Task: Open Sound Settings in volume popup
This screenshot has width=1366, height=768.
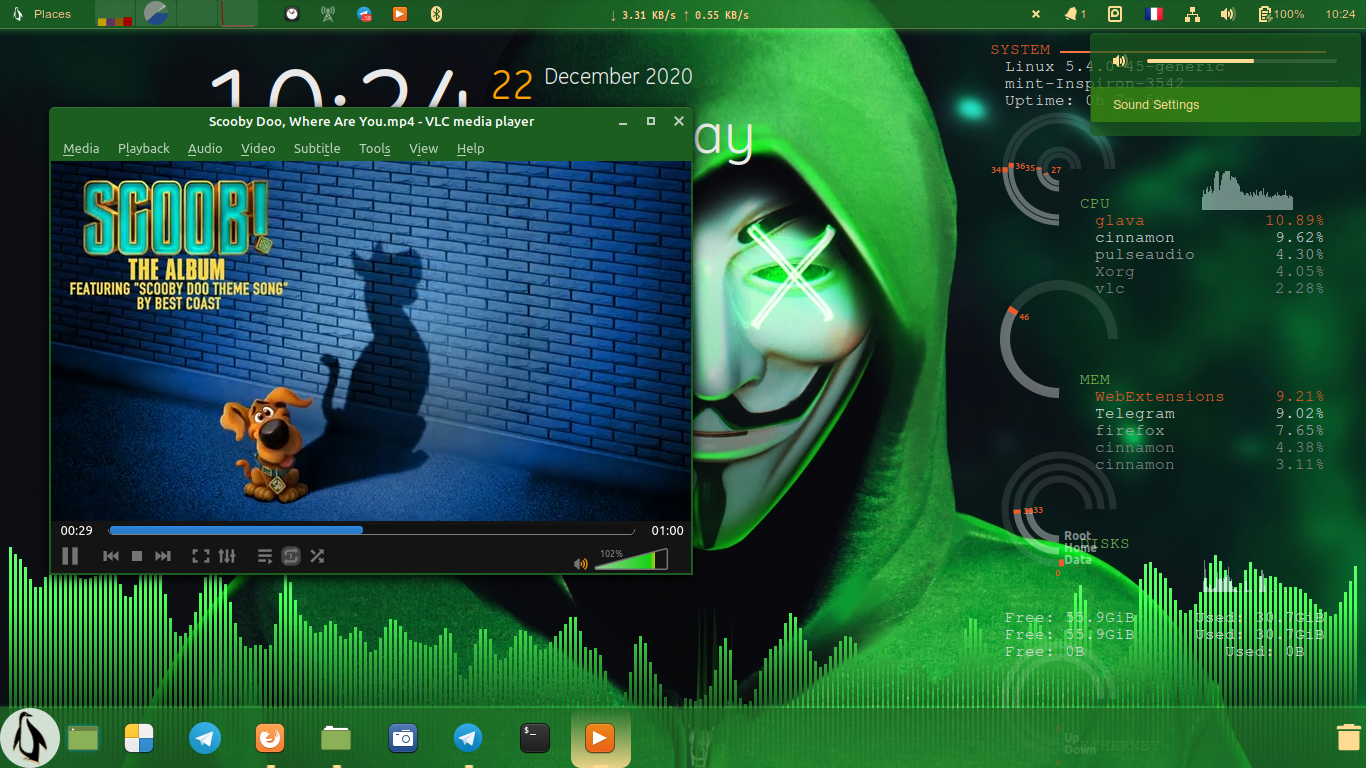Action: [x=1225, y=105]
